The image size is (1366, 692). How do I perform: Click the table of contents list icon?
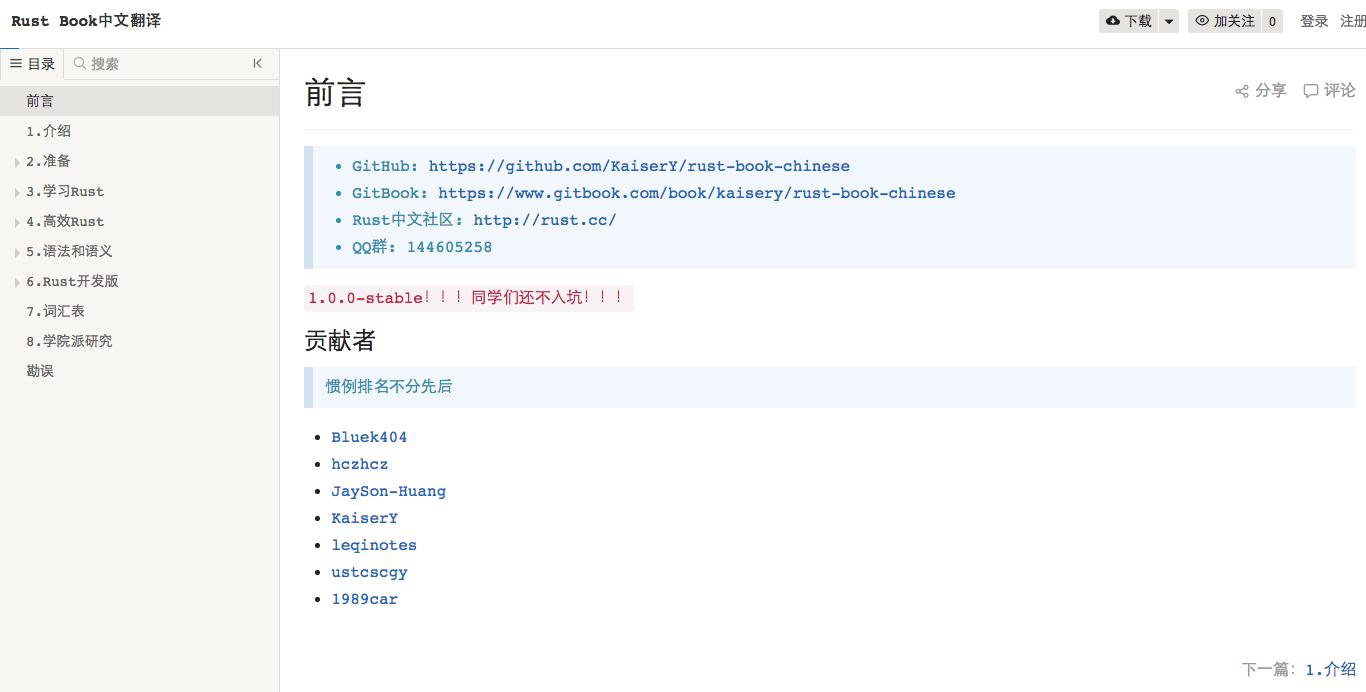point(16,63)
